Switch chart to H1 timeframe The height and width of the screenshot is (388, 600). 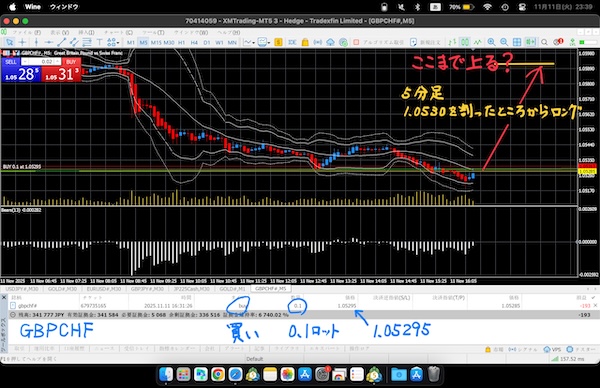(181, 42)
